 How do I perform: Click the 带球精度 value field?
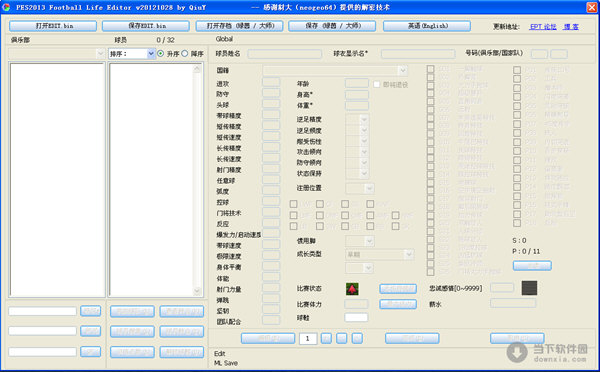pyautogui.click(x=271, y=115)
